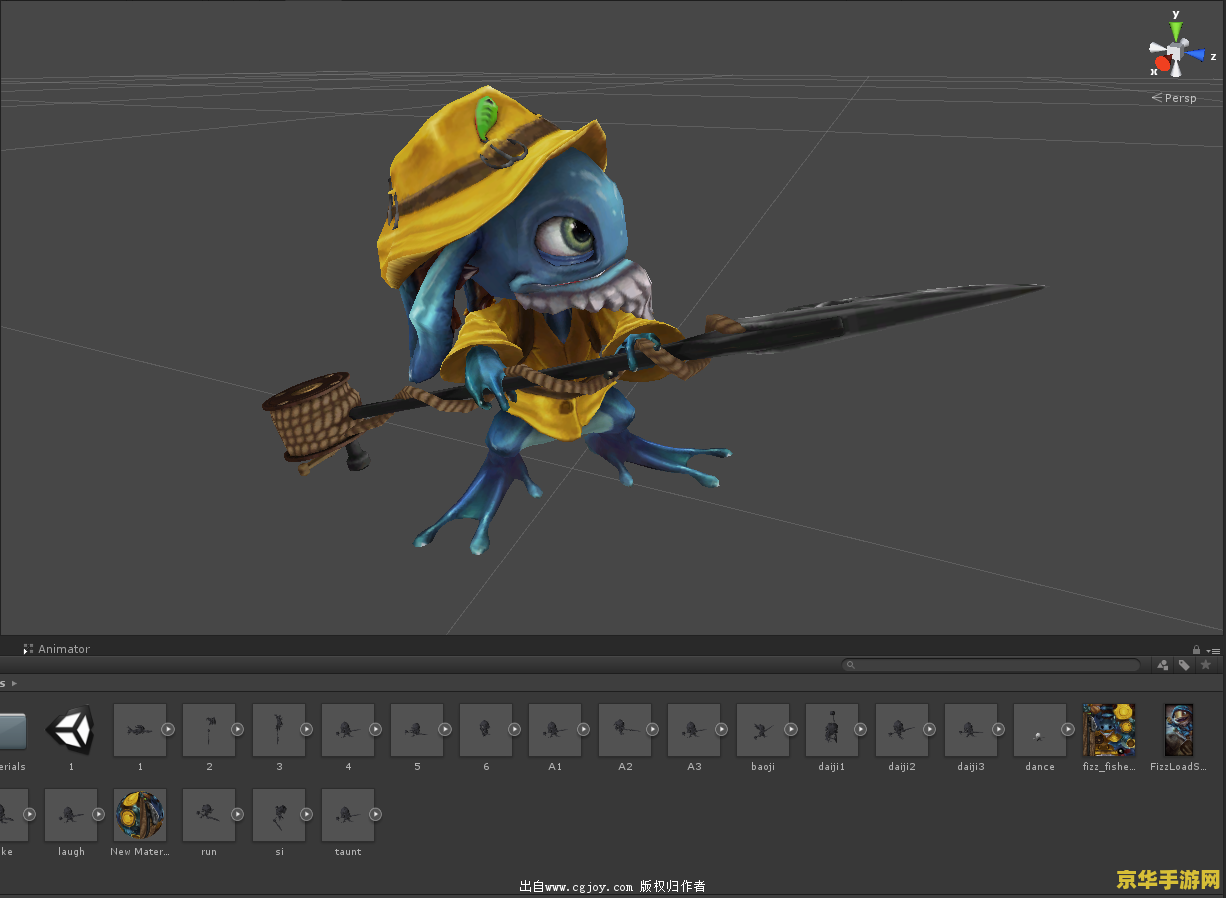Image resolution: width=1226 pixels, height=898 pixels.
Task: Select the Materials folder in the project browser
Action: tap(12, 730)
